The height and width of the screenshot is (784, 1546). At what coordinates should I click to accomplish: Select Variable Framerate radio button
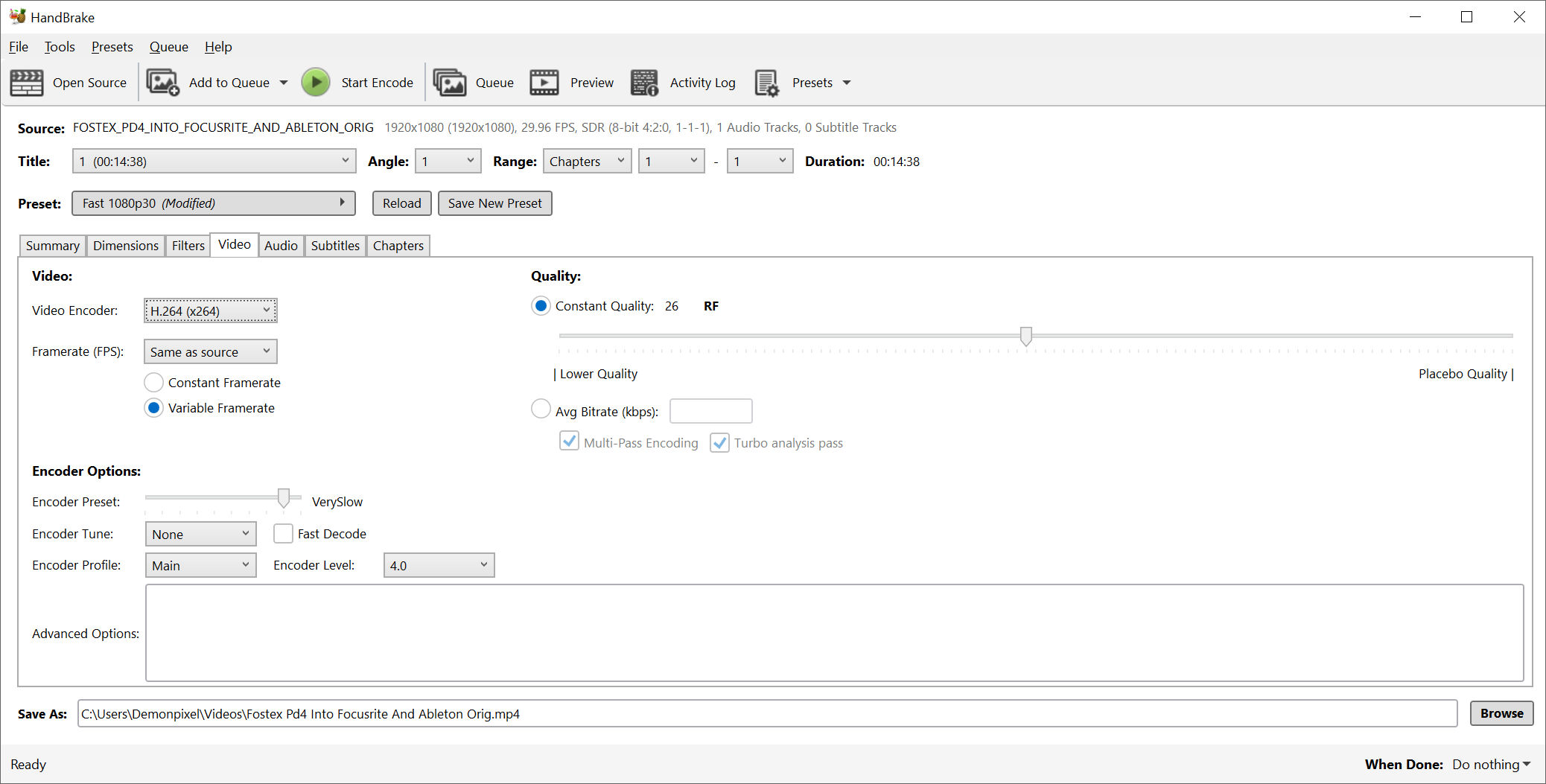click(x=154, y=408)
